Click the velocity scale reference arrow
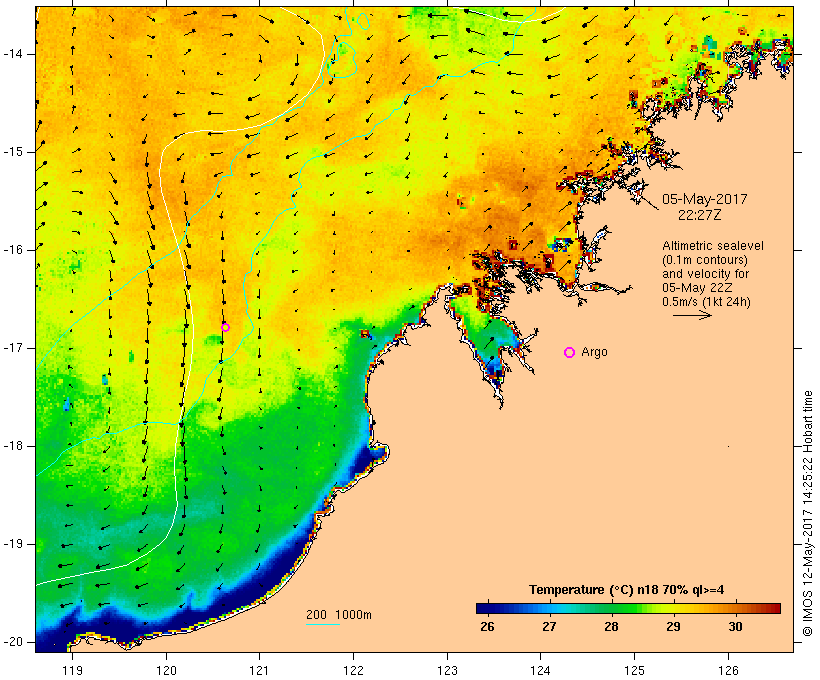Screen dimensions: 820x680 point(692,315)
